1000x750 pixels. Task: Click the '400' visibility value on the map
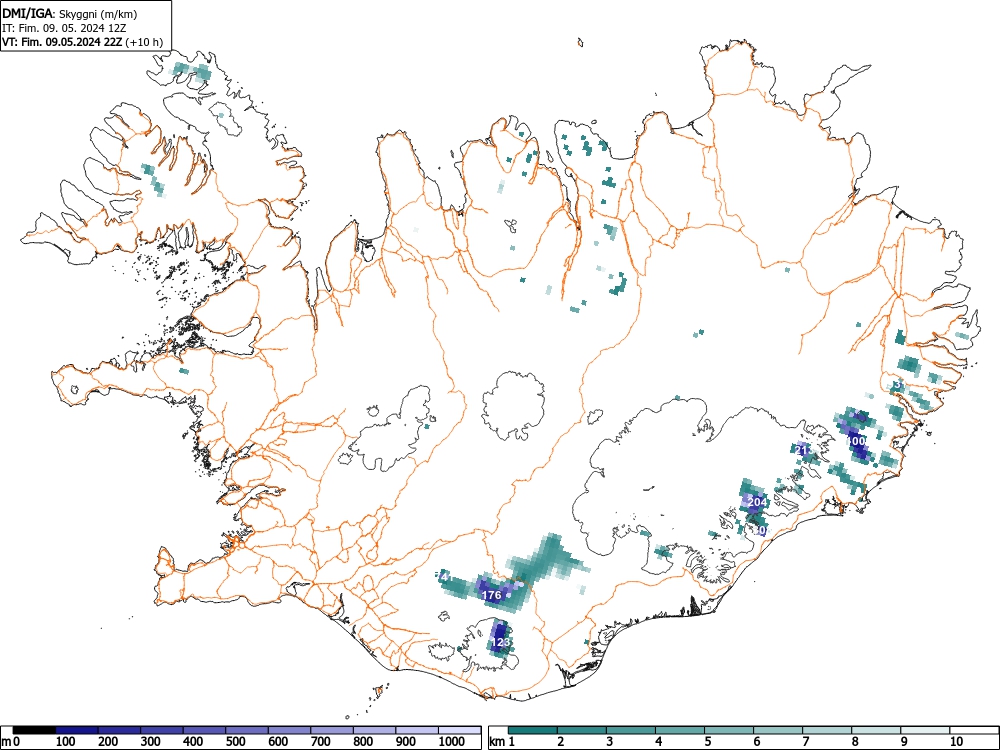point(856,441)
